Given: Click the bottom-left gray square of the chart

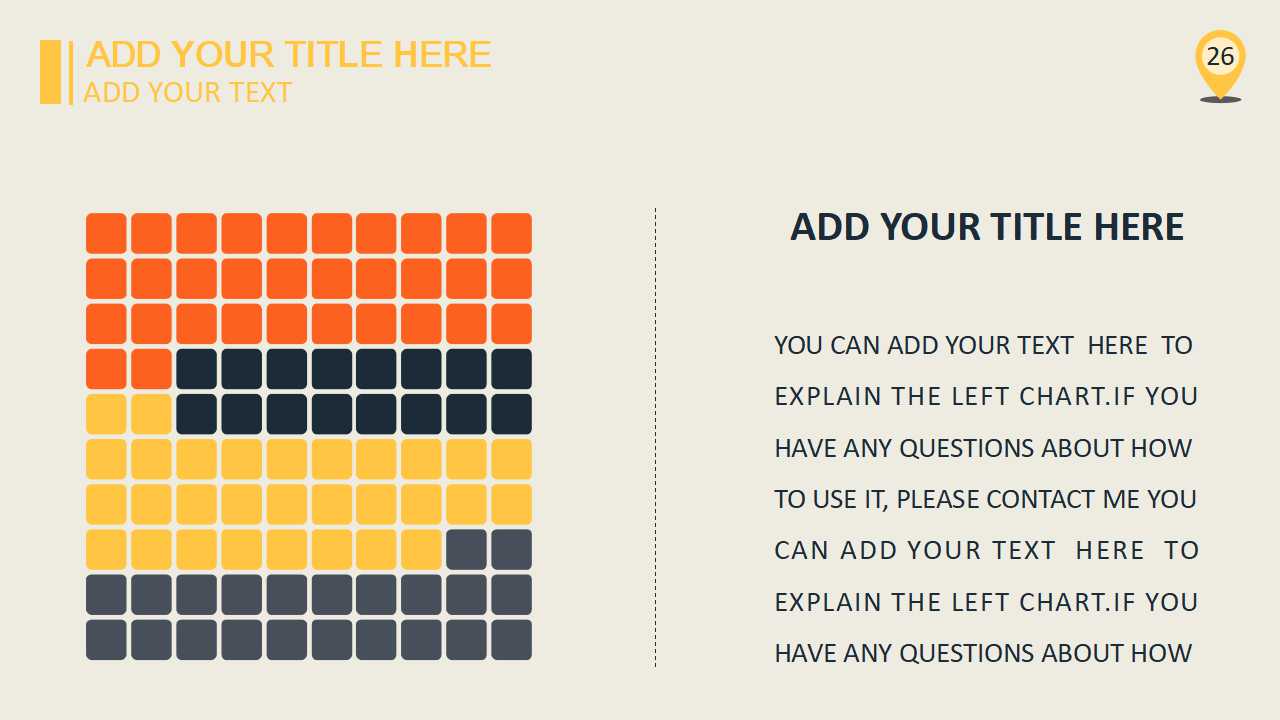Looking at the screenshot, I should tap(106, 639).
